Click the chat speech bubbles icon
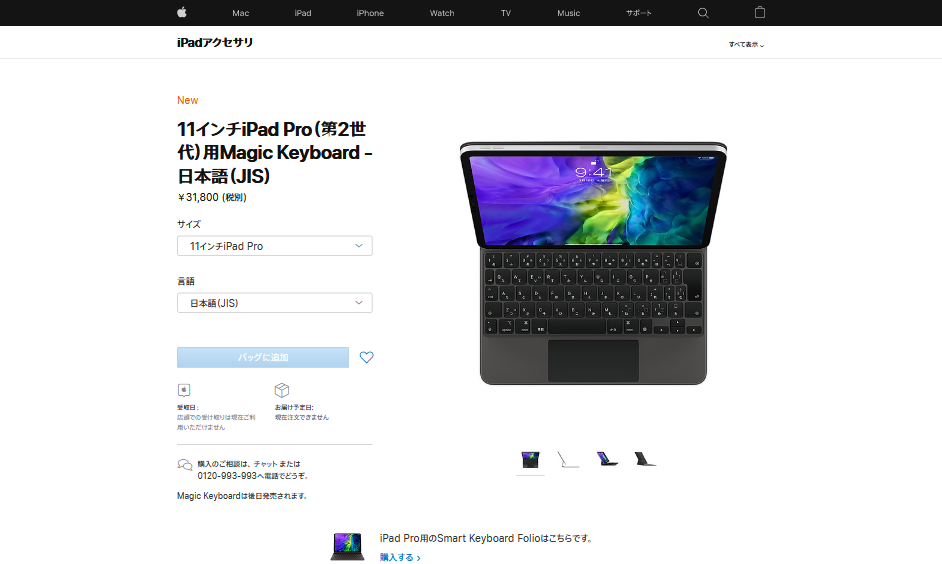The width and height of the screenshot is (942, 564). (185, 465)
